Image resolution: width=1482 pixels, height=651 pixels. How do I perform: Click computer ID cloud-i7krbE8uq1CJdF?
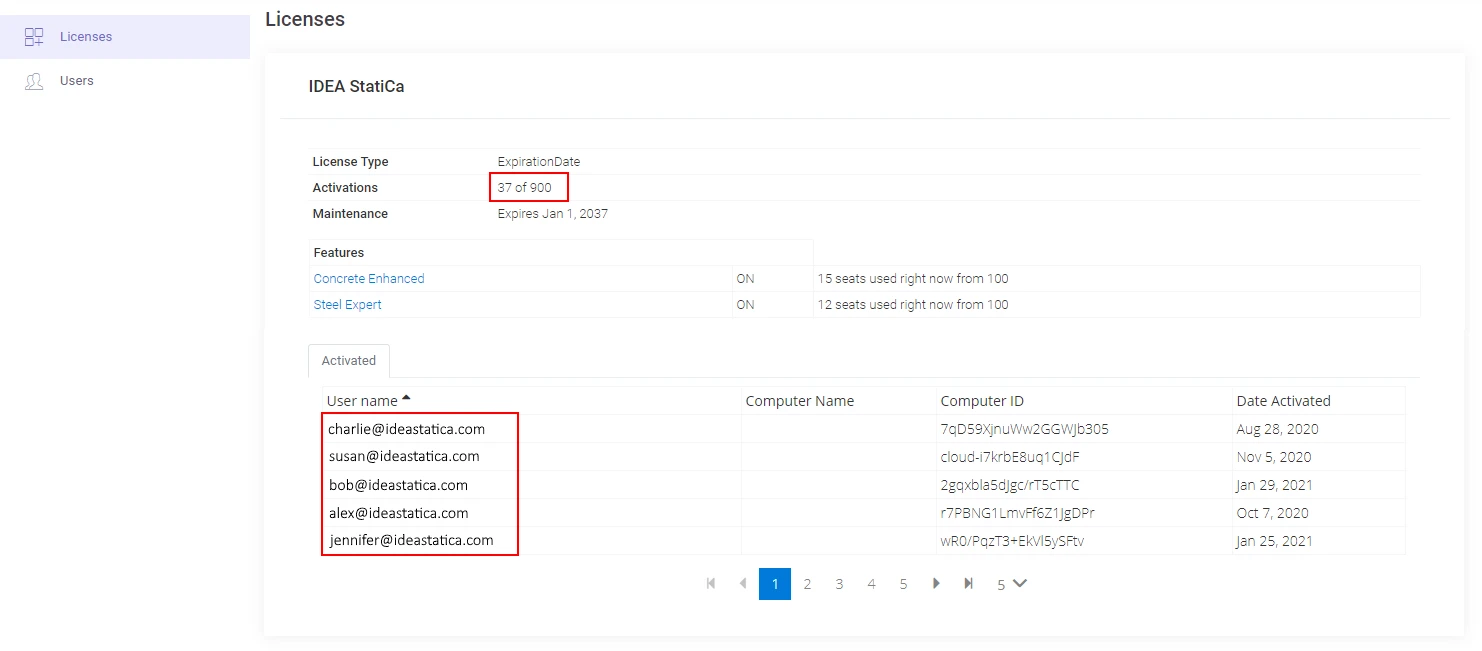coord(1010,457)
